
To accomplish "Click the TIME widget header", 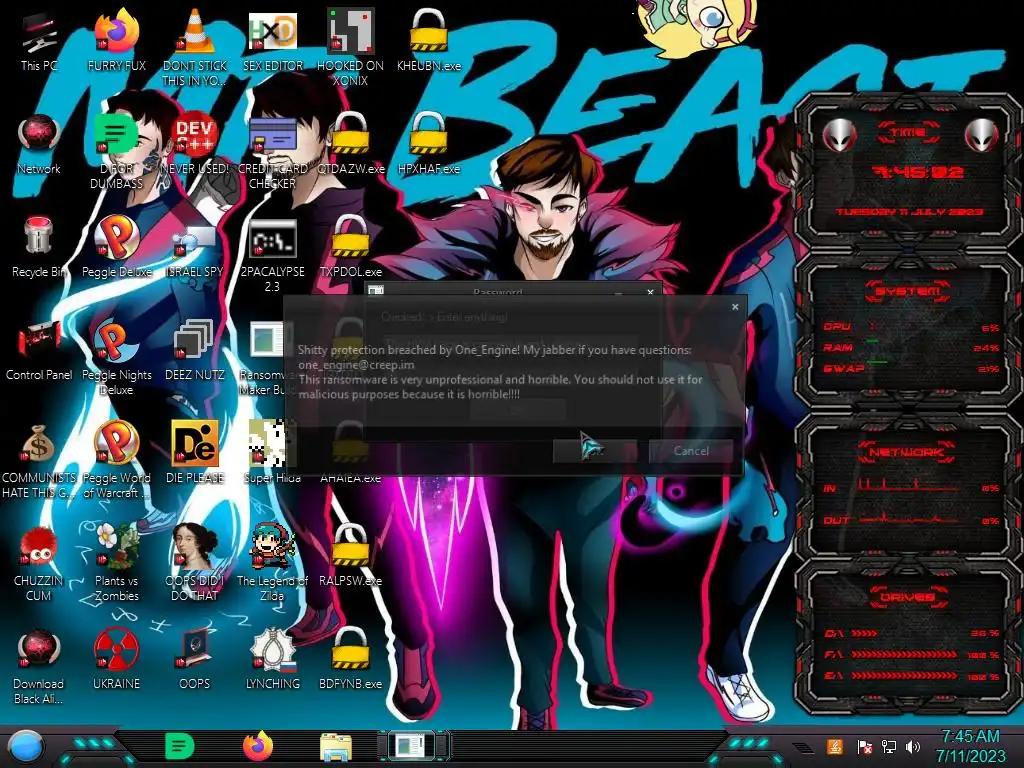I will [908, 133].
